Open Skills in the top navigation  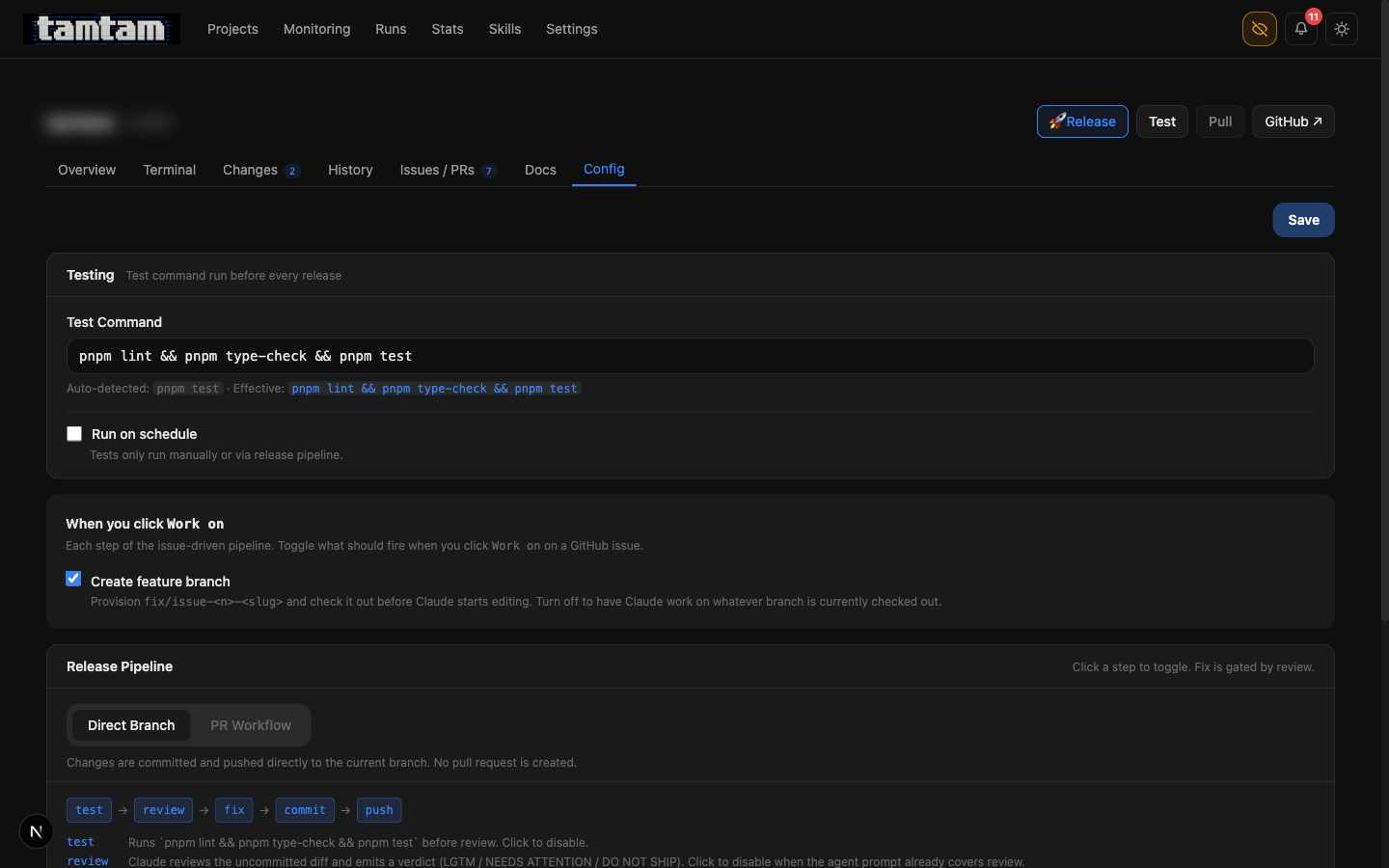click(x=504, y=29)
